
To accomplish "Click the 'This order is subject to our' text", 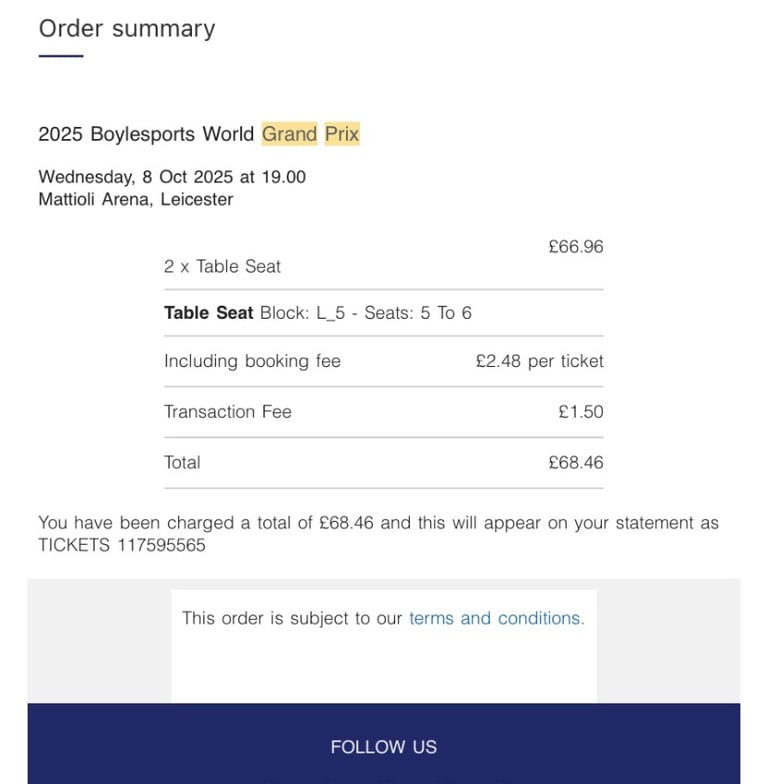I will click(292, 618).
